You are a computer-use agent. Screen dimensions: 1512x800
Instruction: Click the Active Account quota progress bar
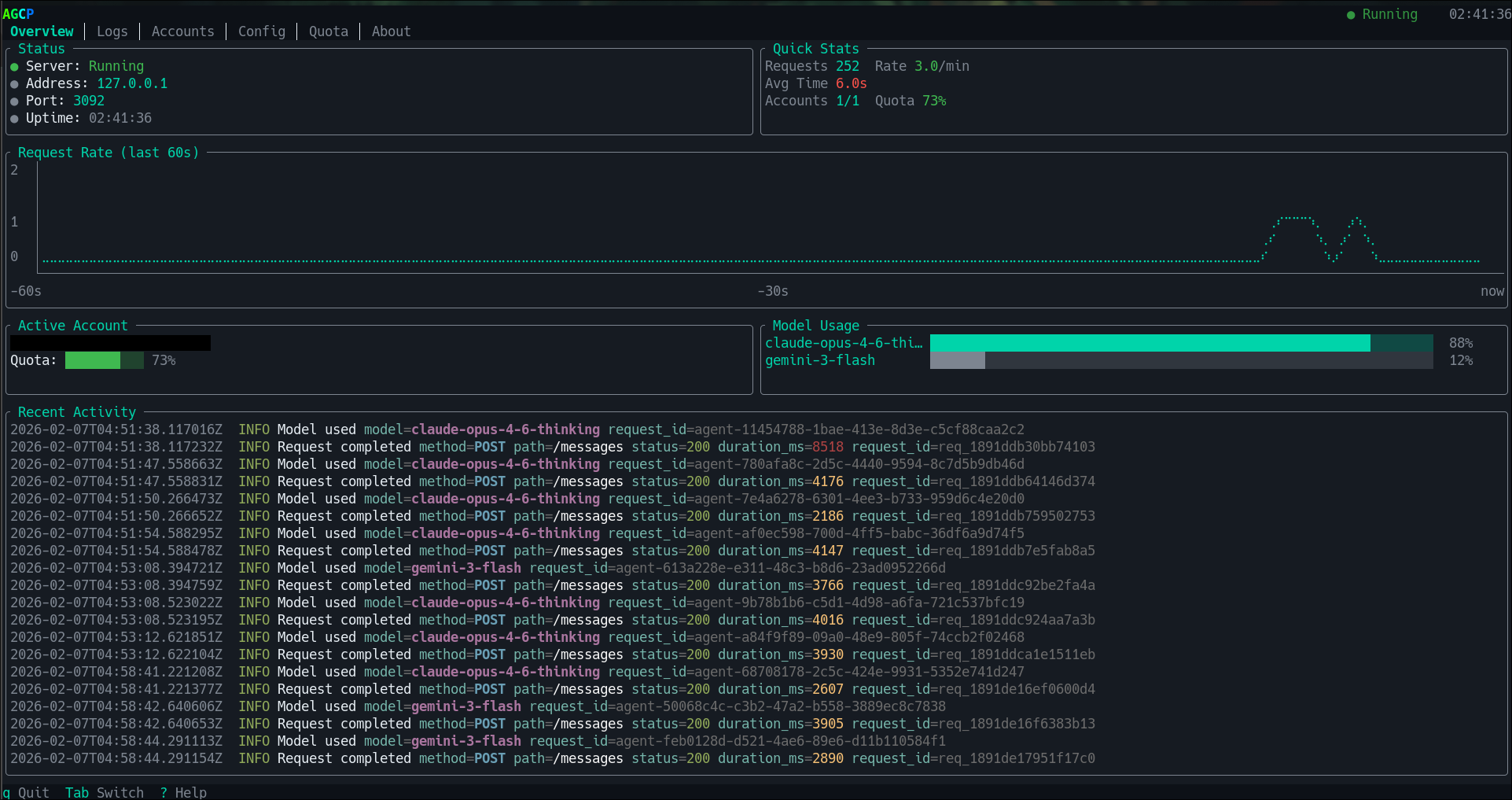pyautogui.click(x=105, y=360)
